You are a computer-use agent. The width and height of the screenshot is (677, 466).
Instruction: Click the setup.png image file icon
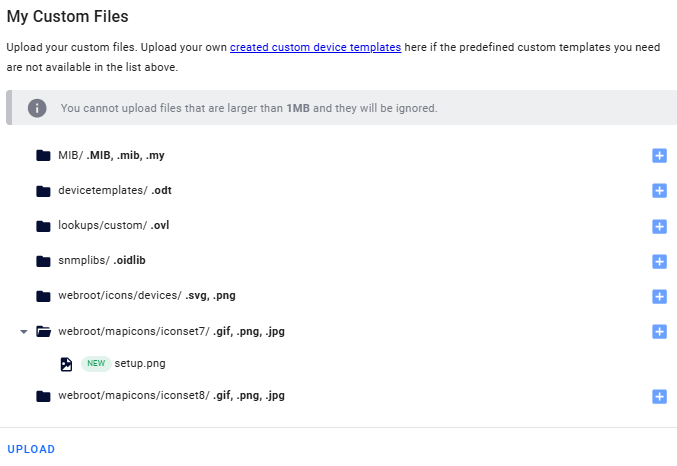(x=66, y=364)
